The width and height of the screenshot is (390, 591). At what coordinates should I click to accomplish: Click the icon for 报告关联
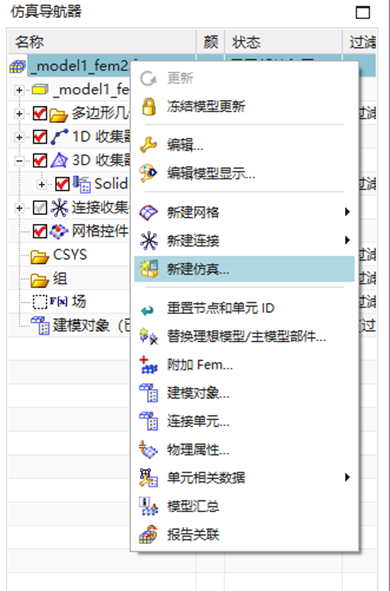[x=148, y=534]
